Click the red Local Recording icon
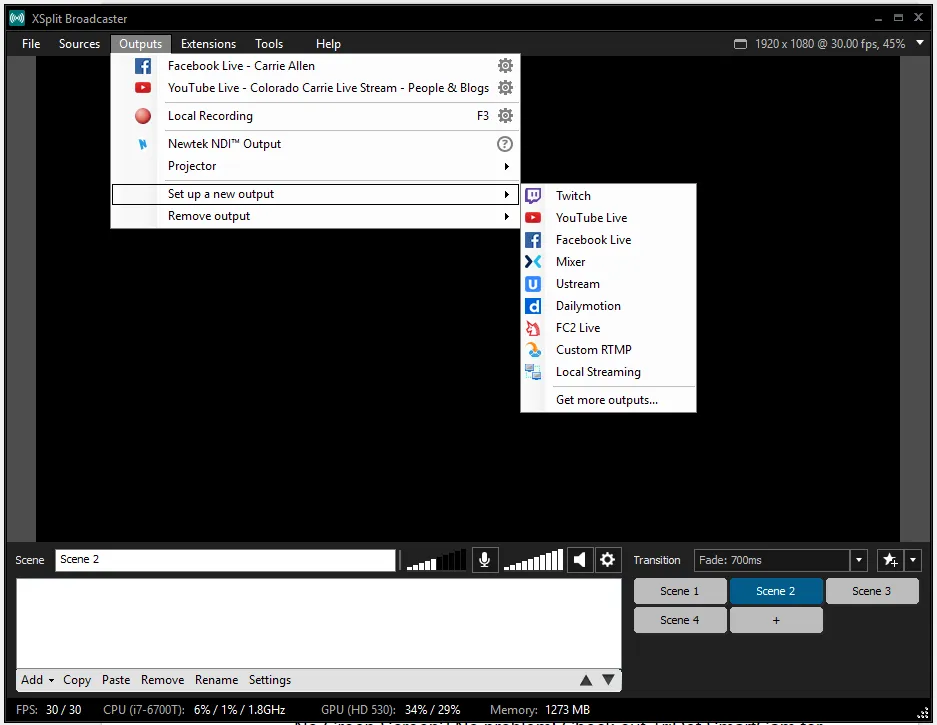 point(143,116)
